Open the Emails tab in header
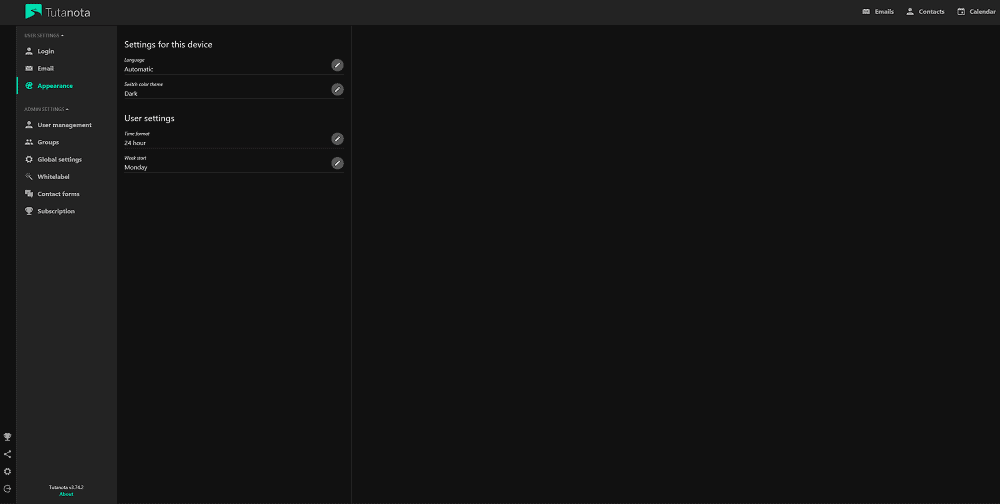 click(x=878, y=12)
